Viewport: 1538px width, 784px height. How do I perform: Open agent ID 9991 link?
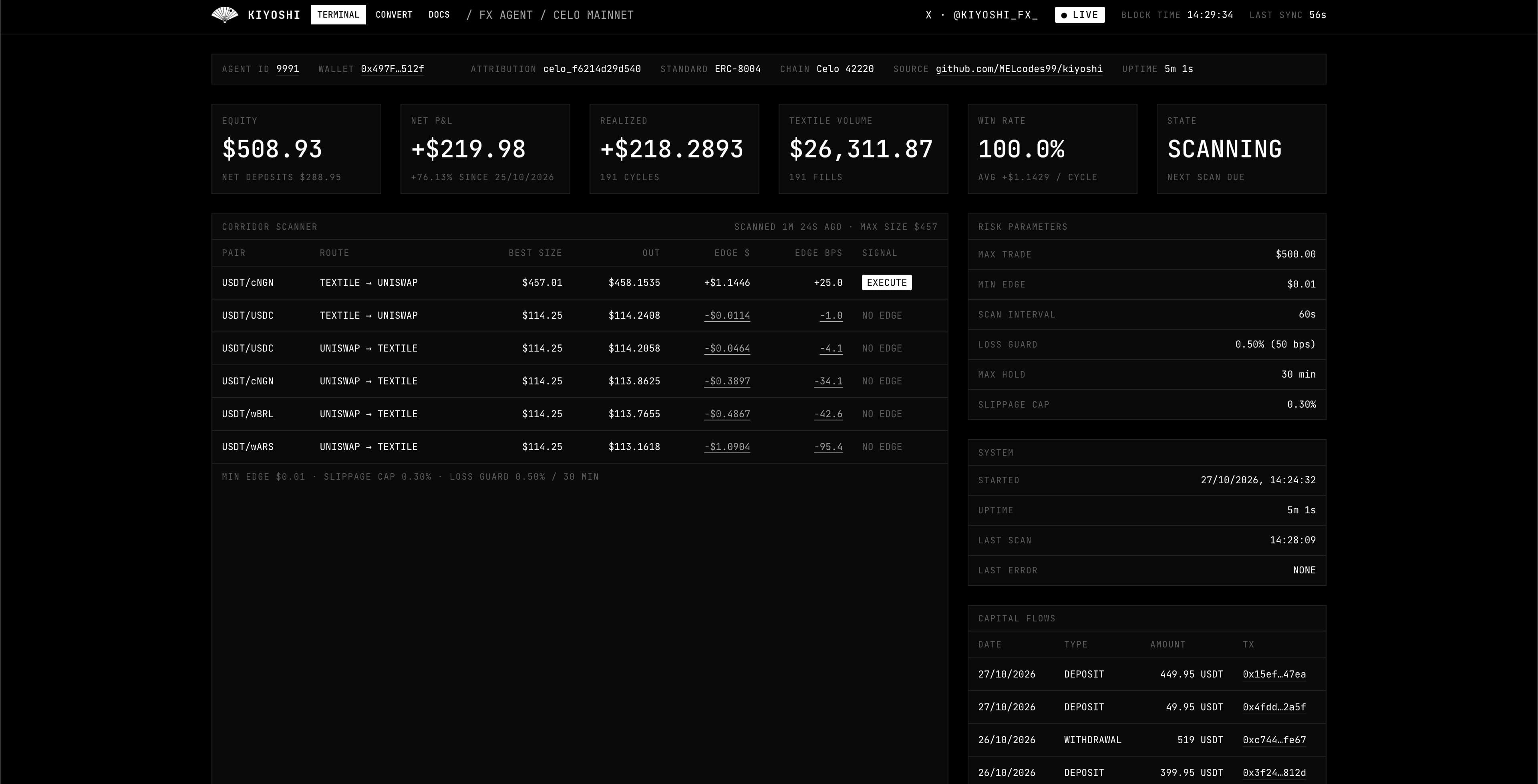coord(287,69)
